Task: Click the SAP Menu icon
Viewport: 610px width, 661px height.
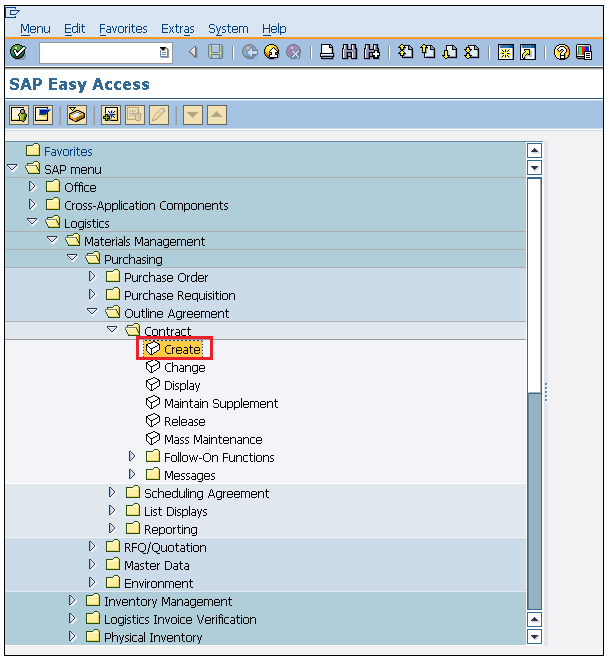Action: (x=43, y=115)
